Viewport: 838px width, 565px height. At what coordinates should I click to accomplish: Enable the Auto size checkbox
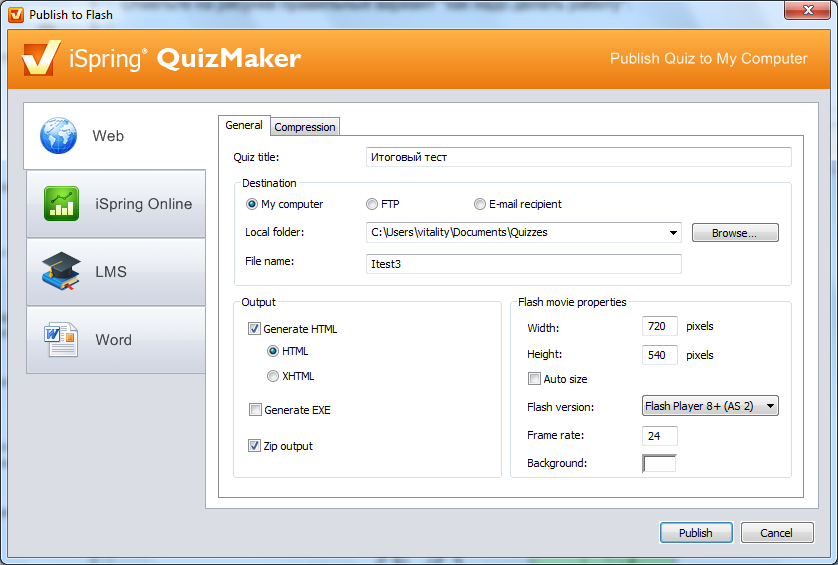(534, 379)
